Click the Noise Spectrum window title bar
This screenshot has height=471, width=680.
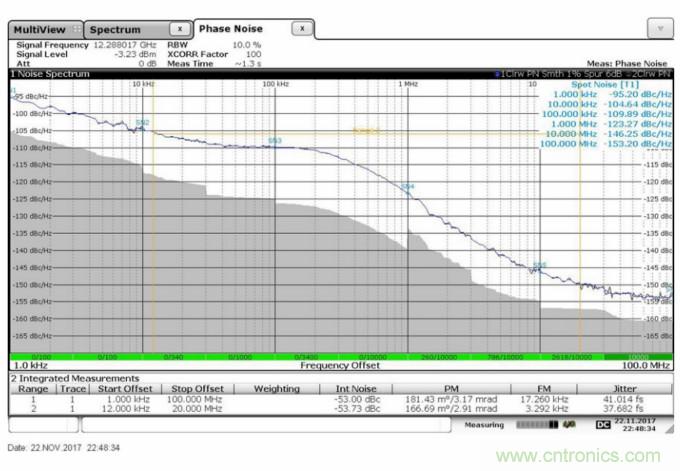click(x=200, y=74)
